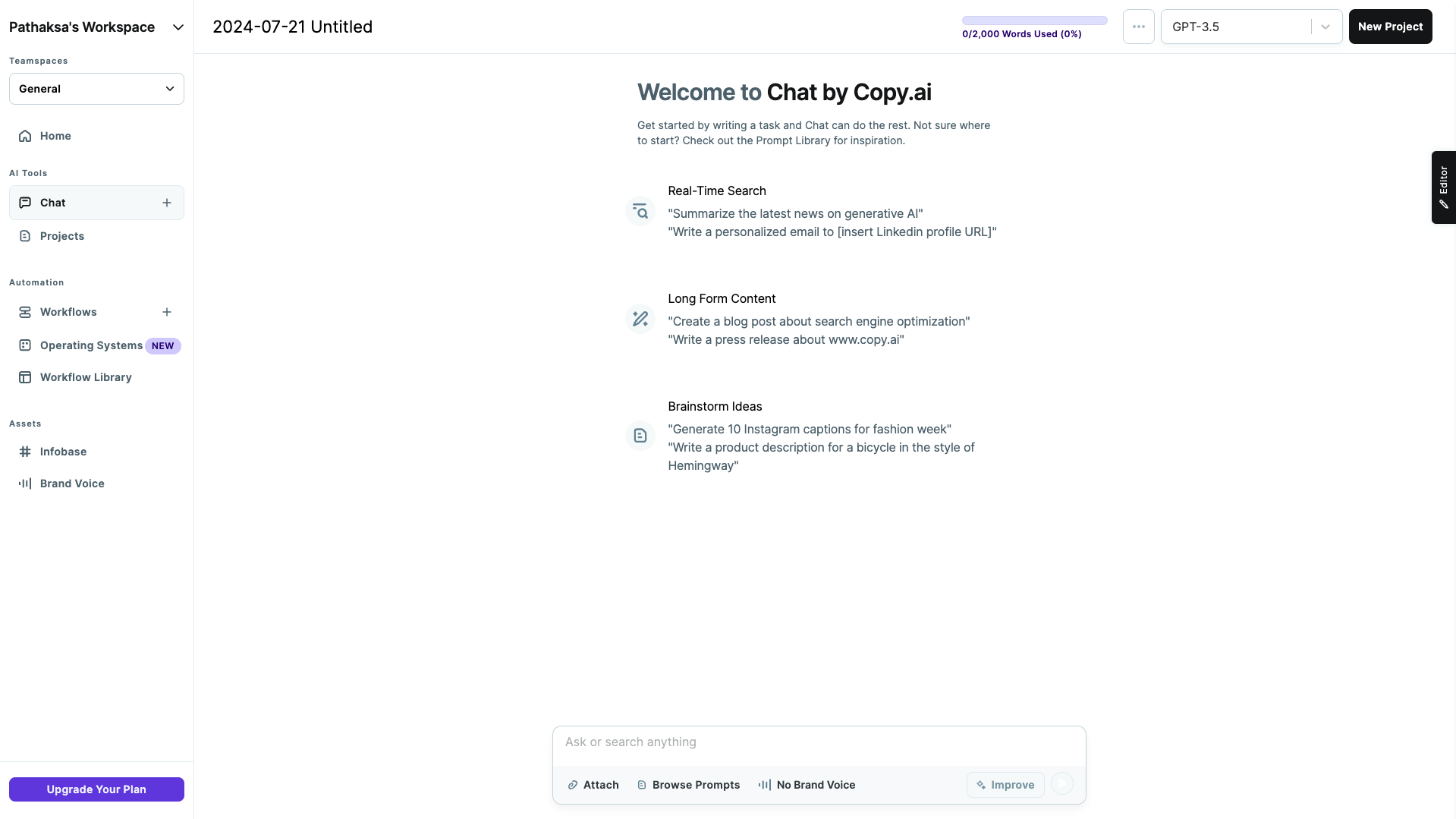Open Projects in the sidebar
The image size is (1456, 819).
62,236
